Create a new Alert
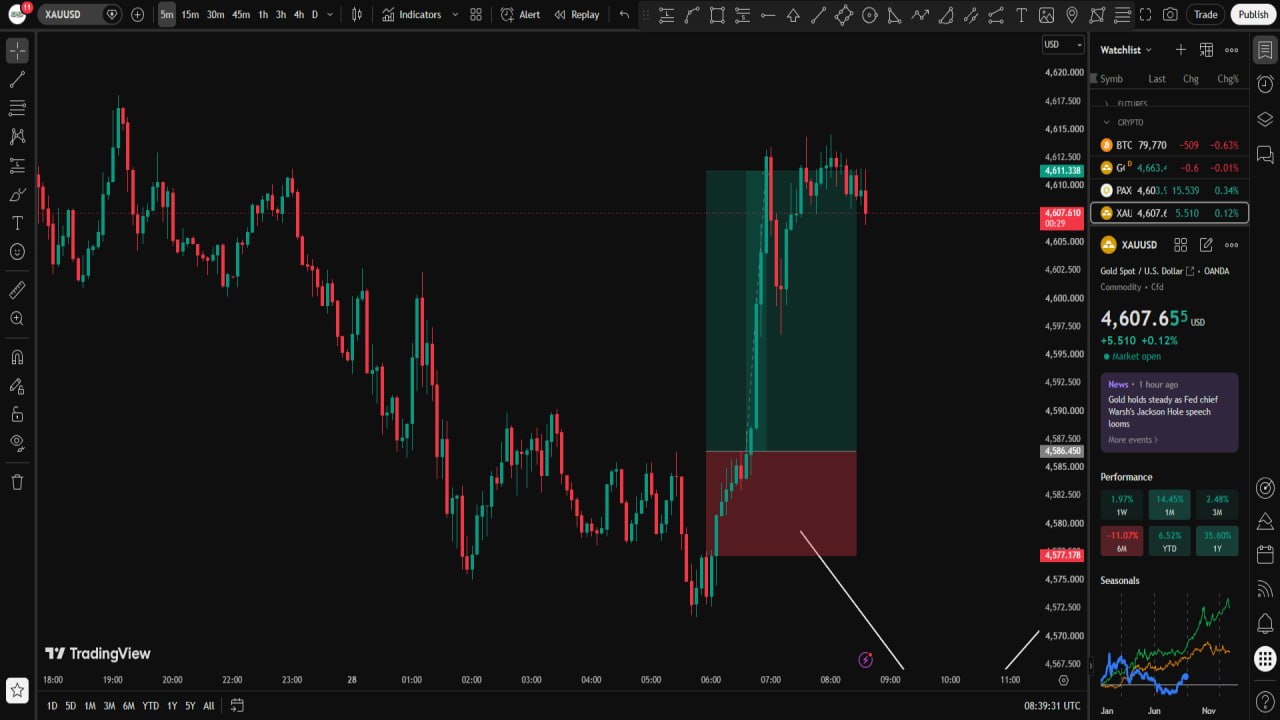Viewport: 1280px width, 720px height. (521, 15)
